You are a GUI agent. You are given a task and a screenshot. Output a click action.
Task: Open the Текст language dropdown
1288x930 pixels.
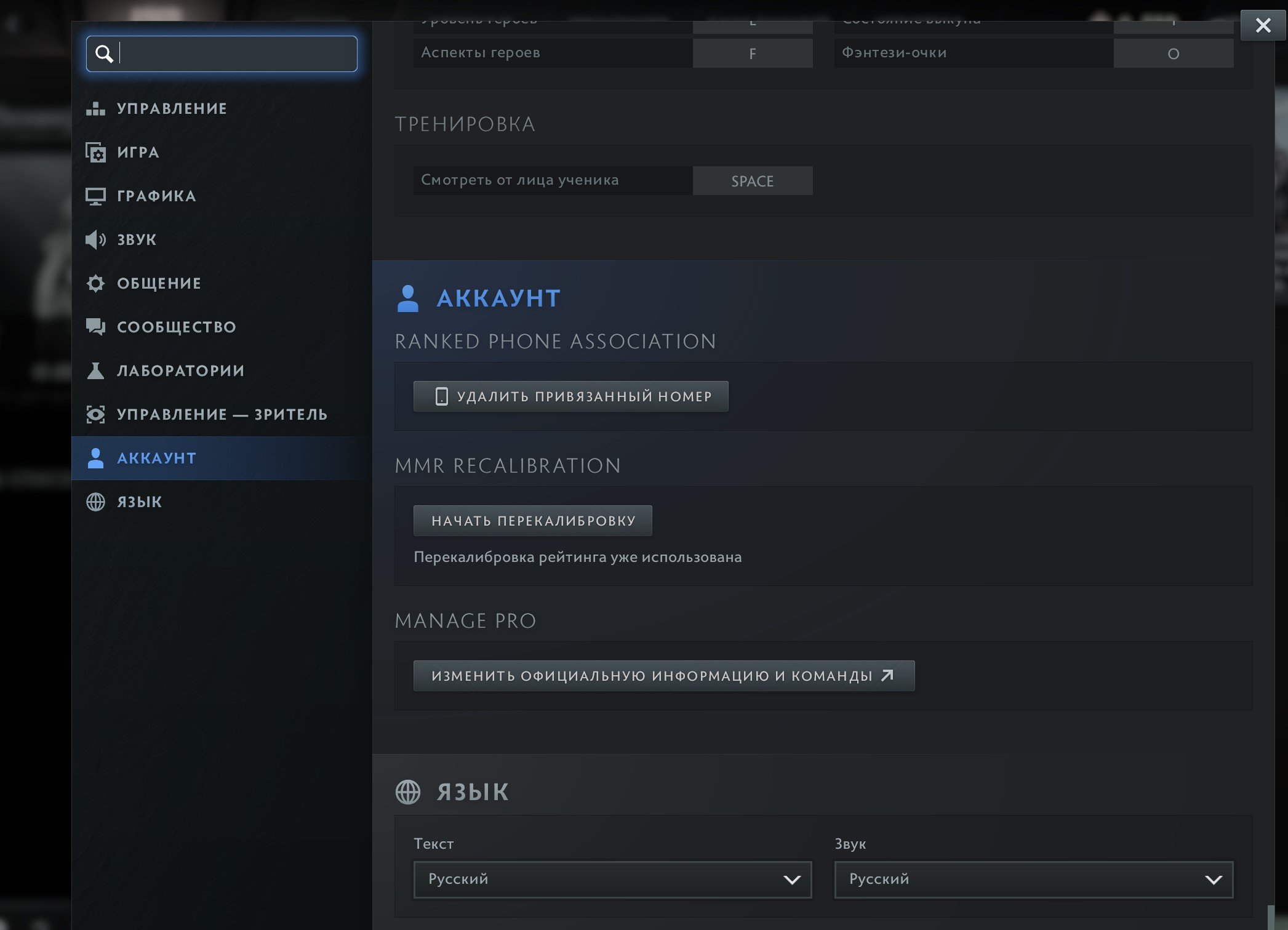612,880
